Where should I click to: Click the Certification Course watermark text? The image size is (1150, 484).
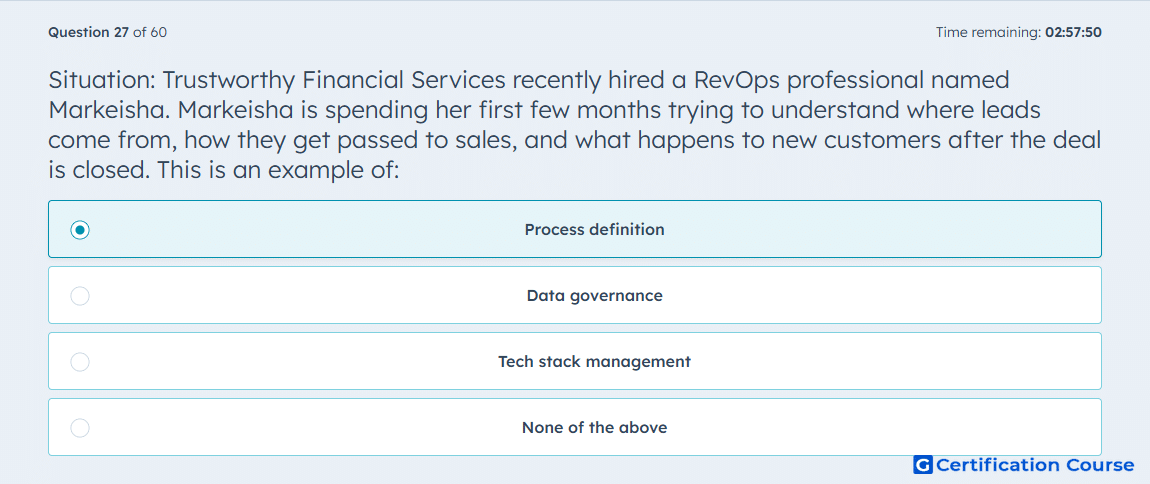click(x=1035, y=465)
